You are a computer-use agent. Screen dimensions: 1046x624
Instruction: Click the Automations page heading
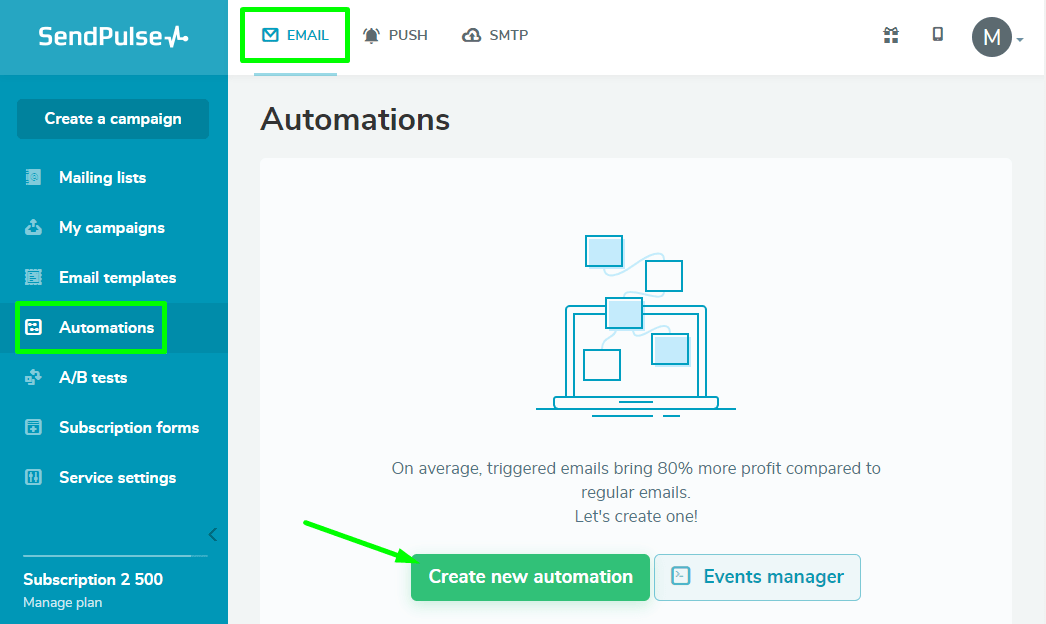[x=355, y=119]
